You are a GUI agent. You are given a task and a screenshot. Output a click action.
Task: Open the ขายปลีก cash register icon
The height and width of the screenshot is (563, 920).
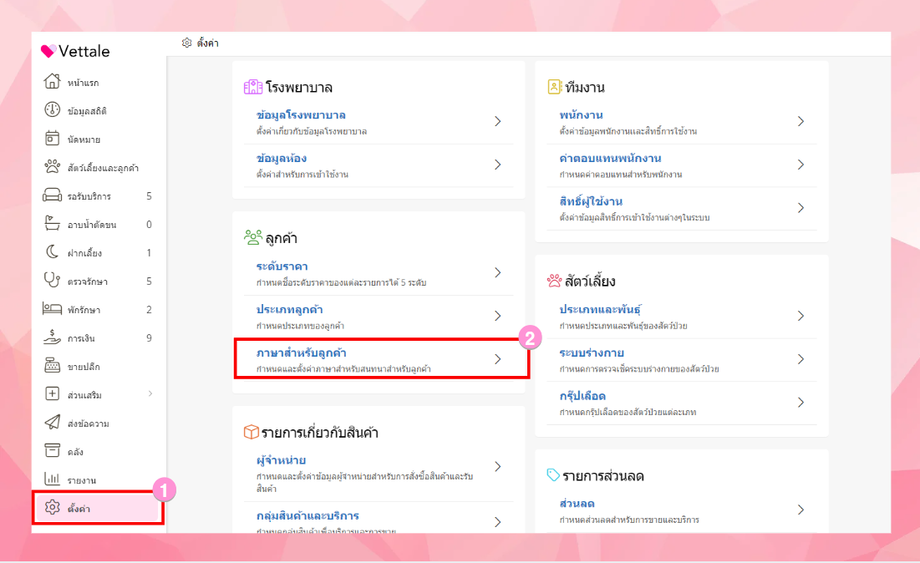(x=52, y=365)
